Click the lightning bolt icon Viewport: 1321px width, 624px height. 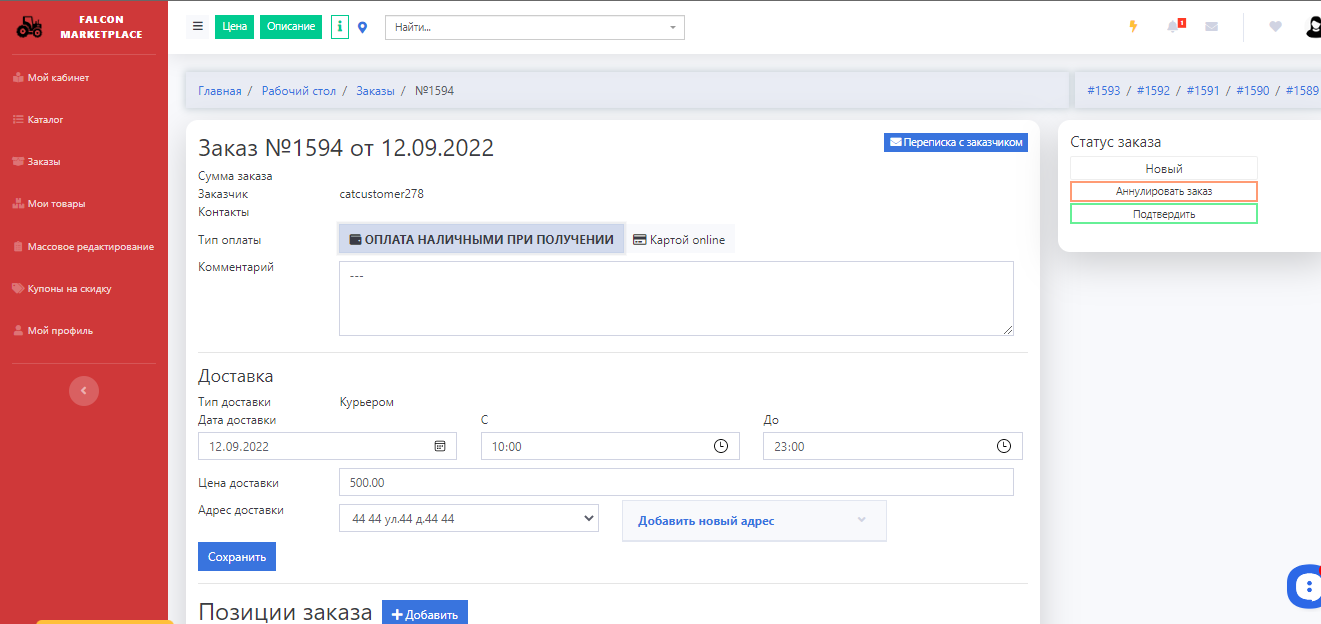pyautogui.click(x=1133, y=27)
